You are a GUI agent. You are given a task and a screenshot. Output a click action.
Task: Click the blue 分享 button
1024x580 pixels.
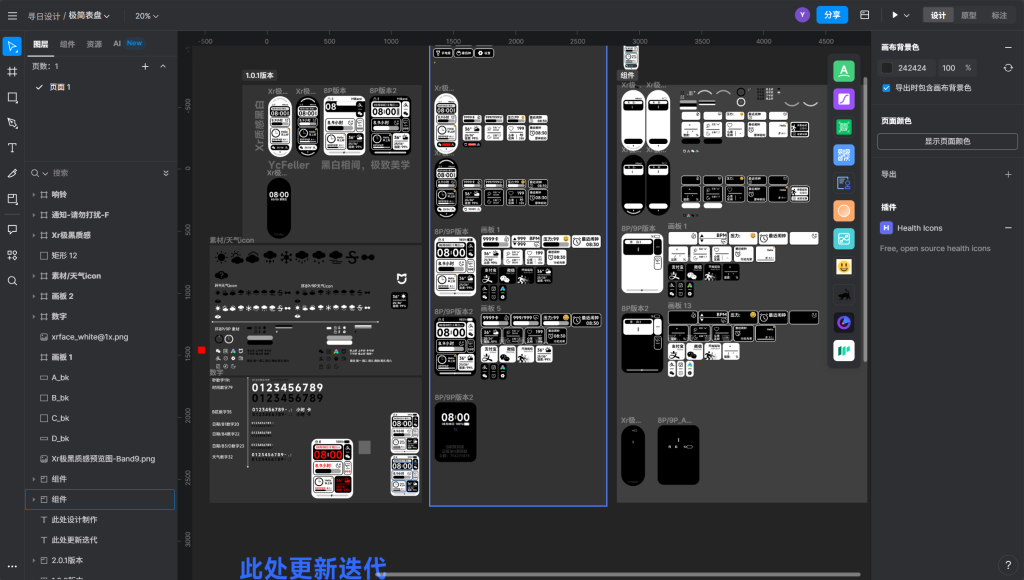click(x=831, y=15)
